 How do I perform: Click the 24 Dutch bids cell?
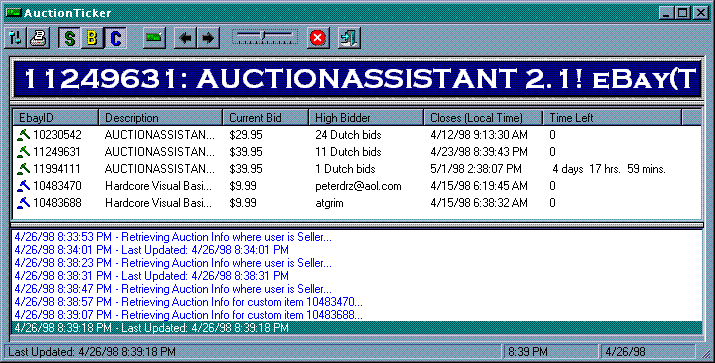tap(348, 135)
